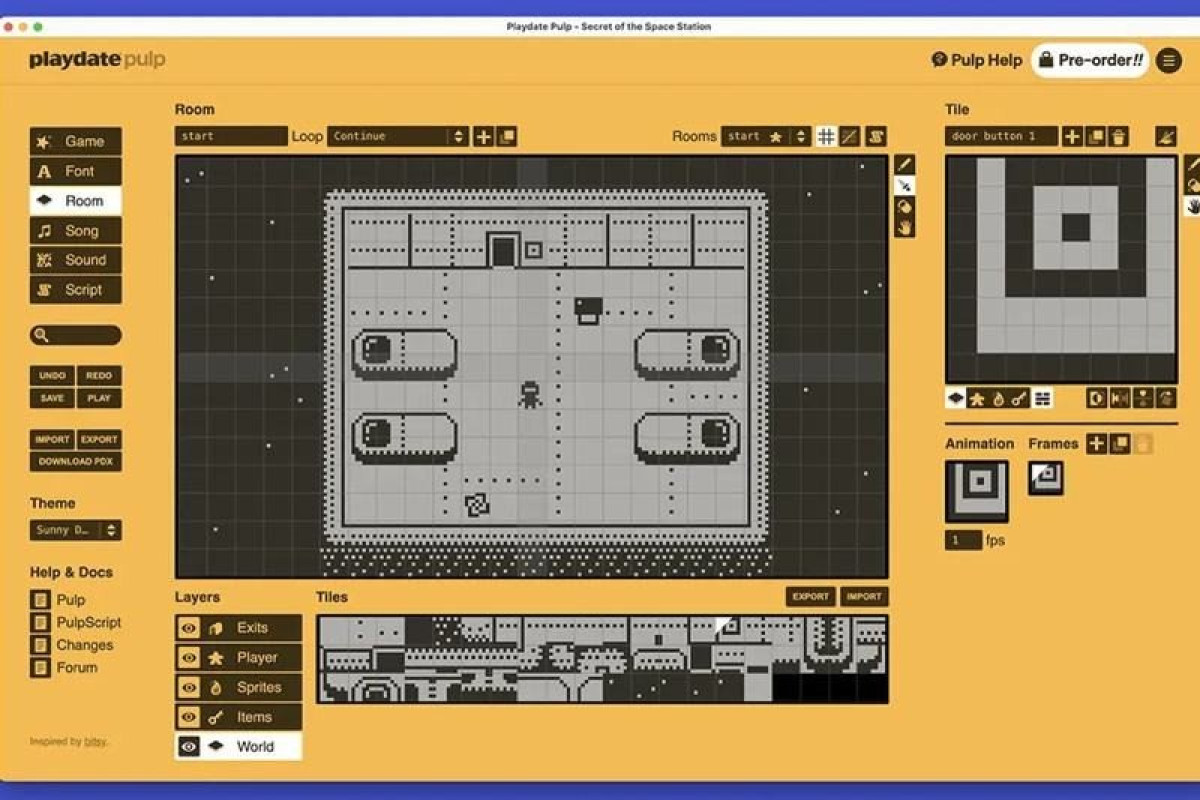Viewport: 1200px width, 800px height.
Task: Click the tile palette strip
Action: coord(603,659)
